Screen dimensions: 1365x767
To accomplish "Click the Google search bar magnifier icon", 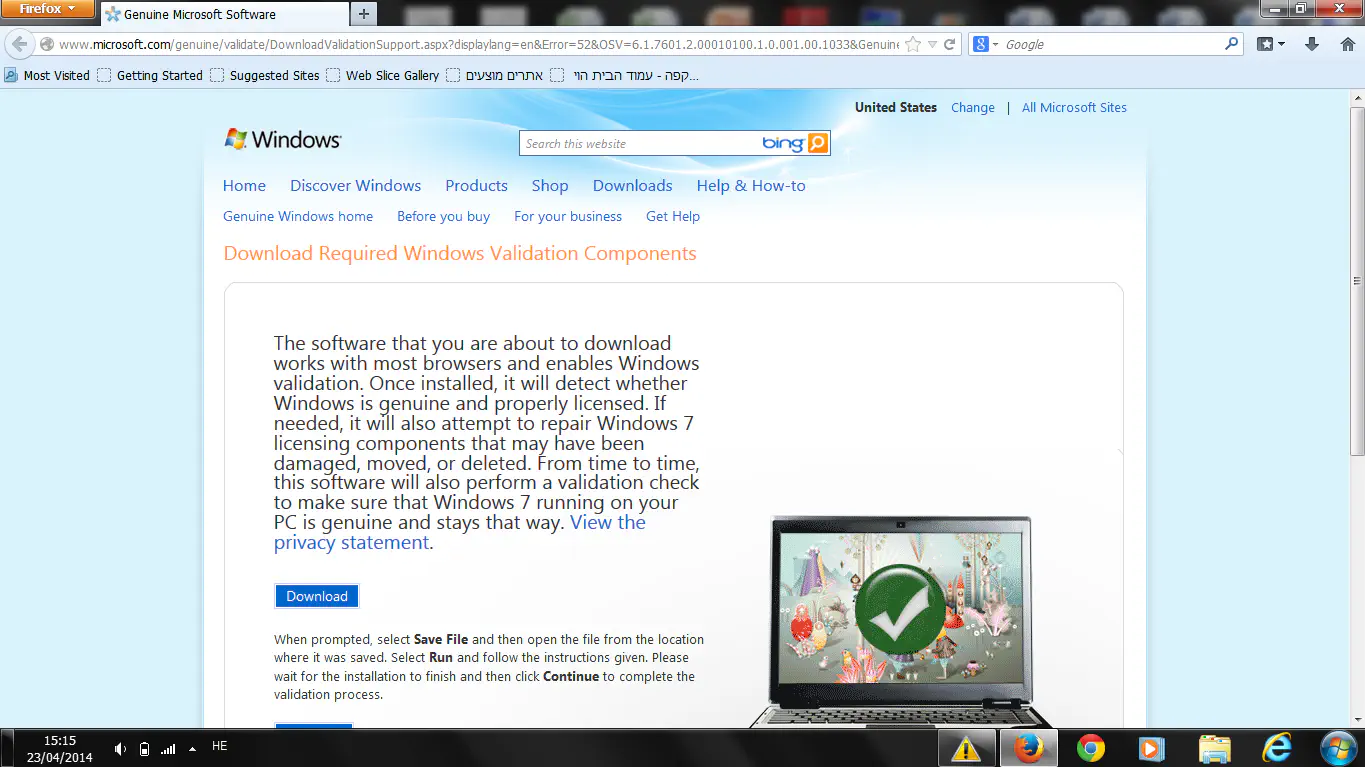I will pos(1232,45).
